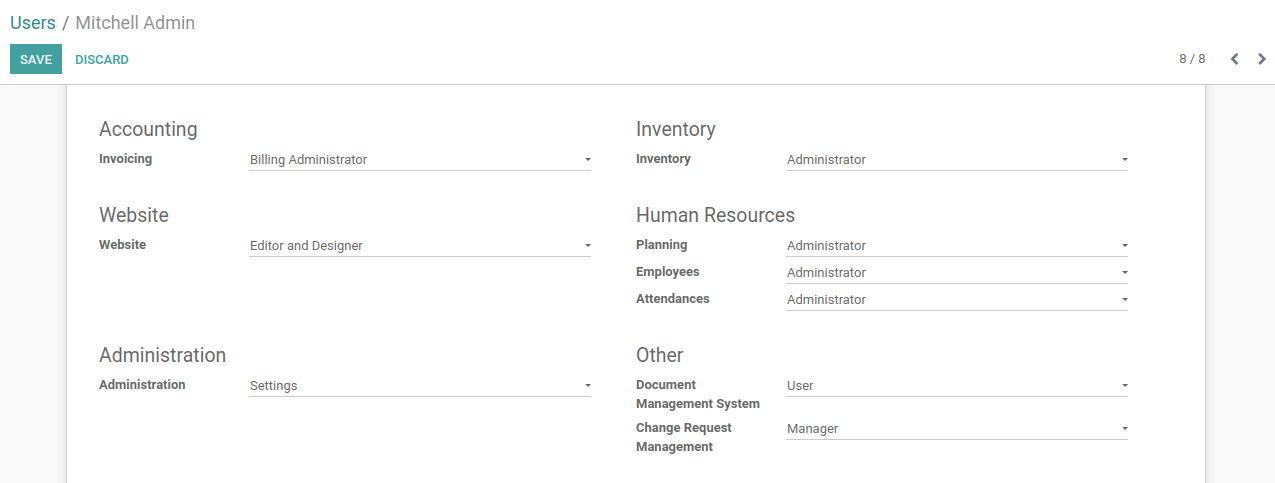Image resolution: width=1275 pixels, height=483 pixels.
Task: Open the Change Request Management dropdown
Action: coord(957,428)
